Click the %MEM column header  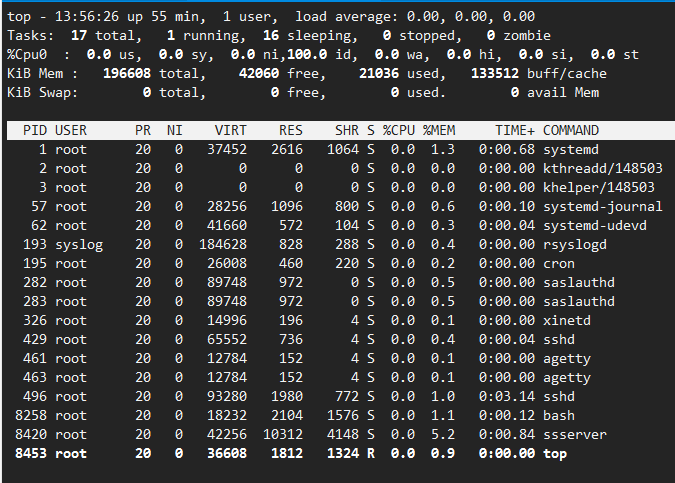click(x=440, y=130)
